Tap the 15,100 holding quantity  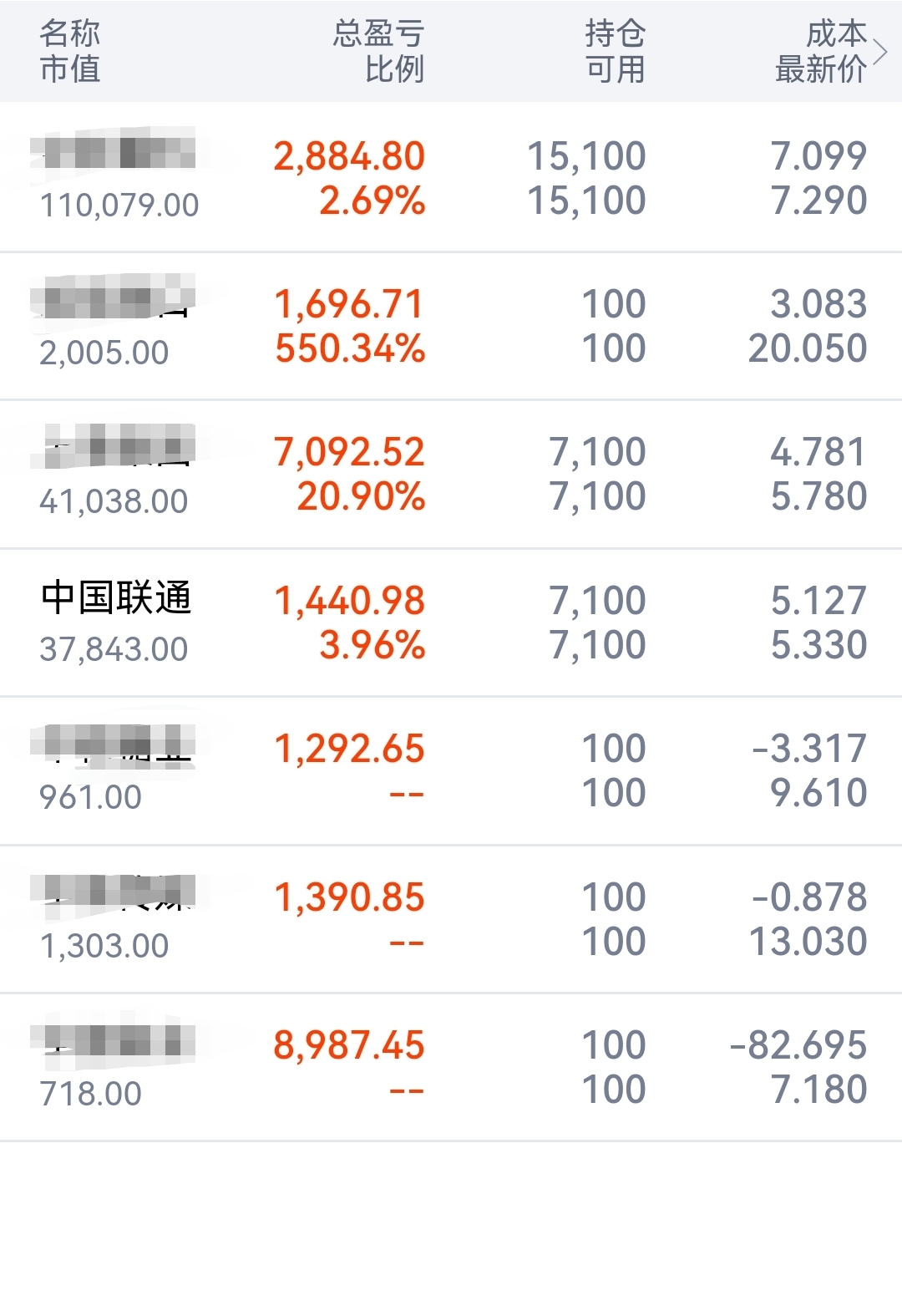[x=586, y=156]
